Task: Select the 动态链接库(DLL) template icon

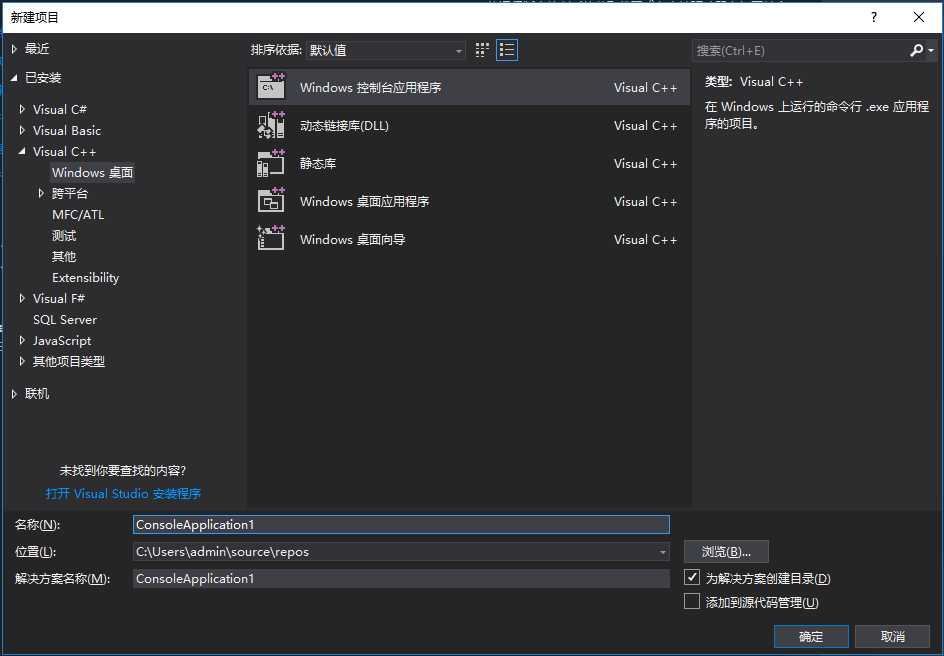Action: [271, 125]
